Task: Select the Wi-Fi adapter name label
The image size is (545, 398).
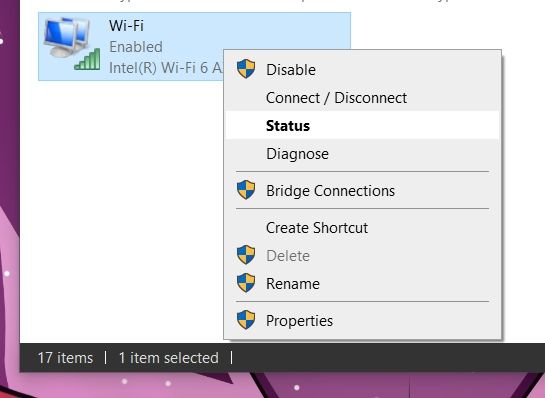Action: click(126, 26)
